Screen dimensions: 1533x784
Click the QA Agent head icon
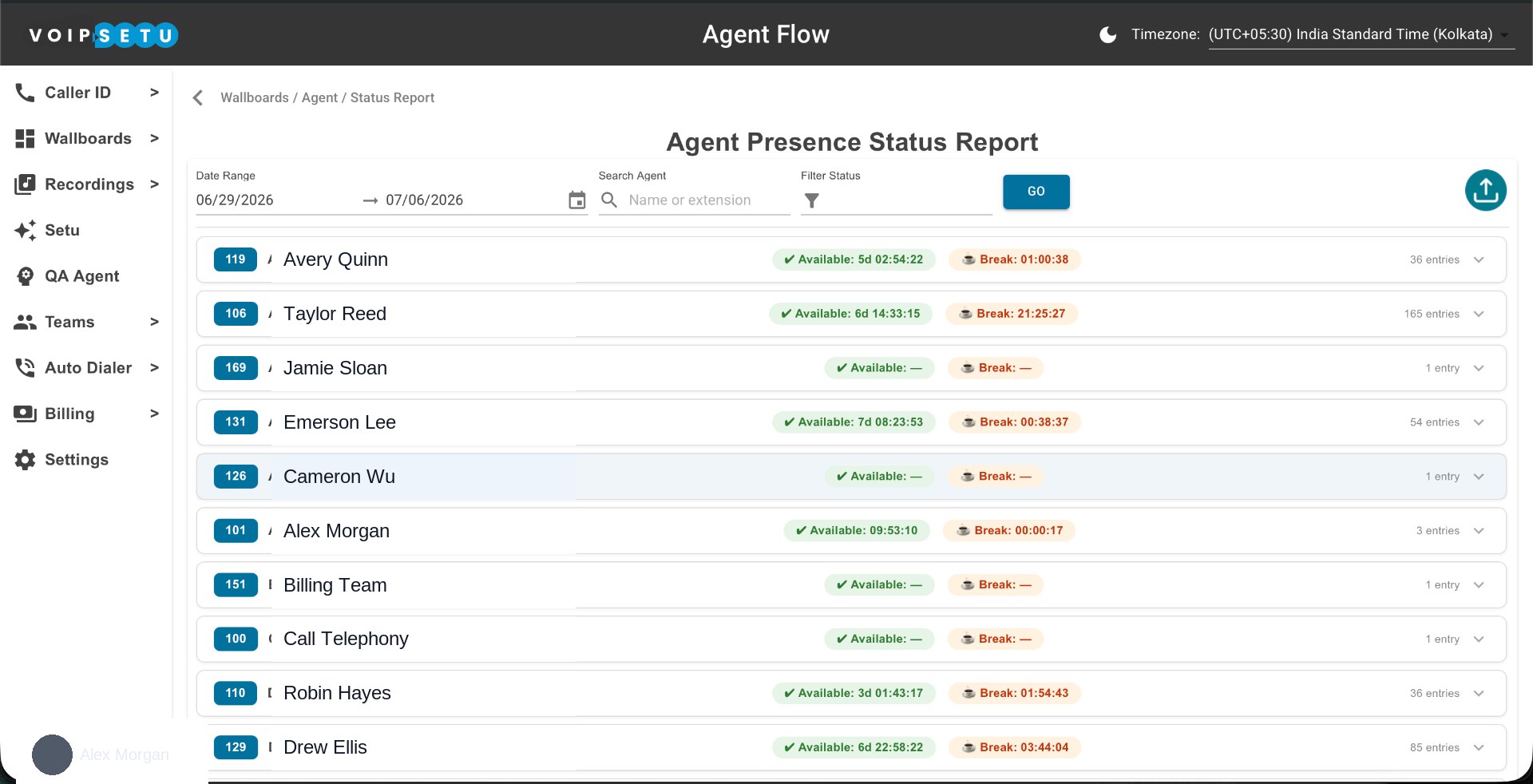point(25,276)
